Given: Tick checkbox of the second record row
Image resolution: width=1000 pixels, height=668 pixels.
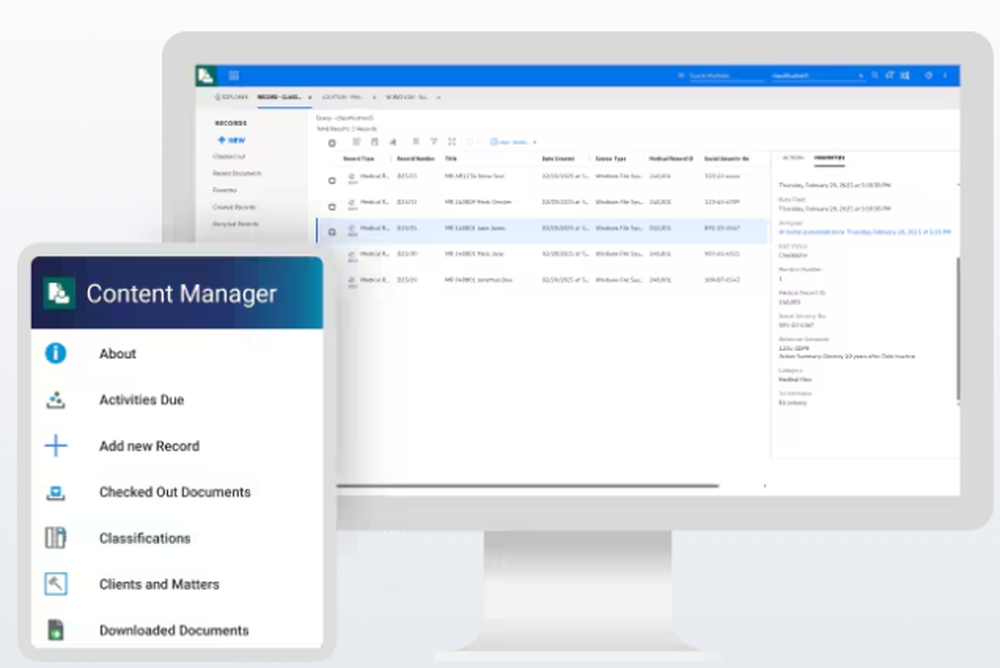Looking at the screenshot, I should (332, 207).
